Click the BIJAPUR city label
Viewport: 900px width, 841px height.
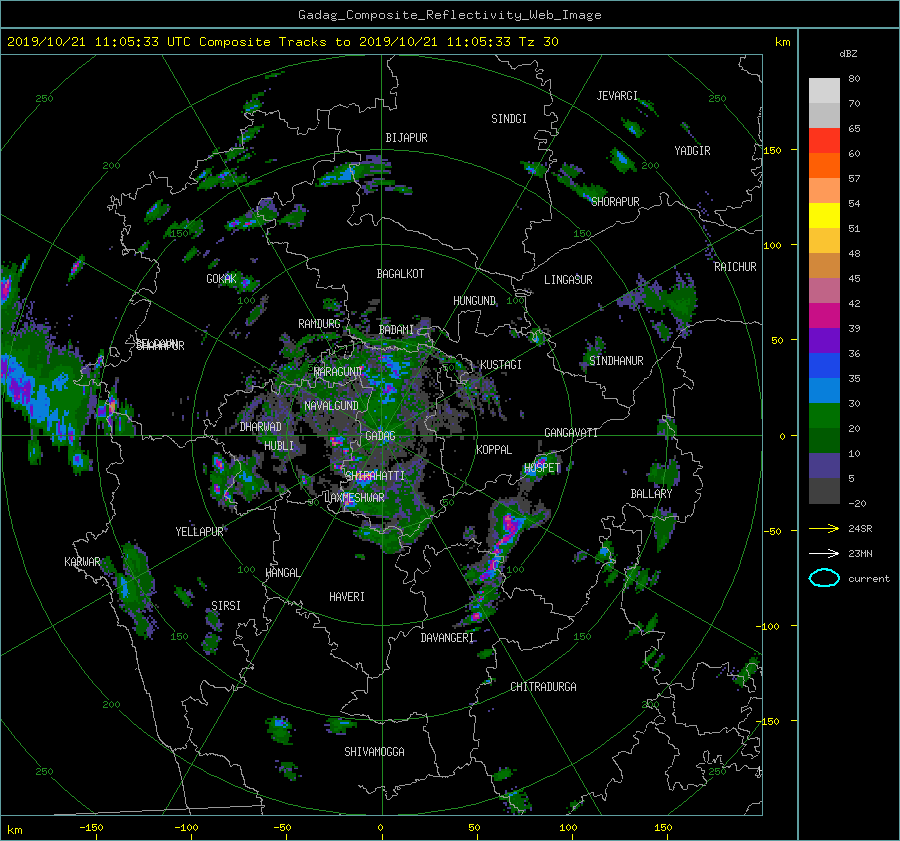pos(406,138)
